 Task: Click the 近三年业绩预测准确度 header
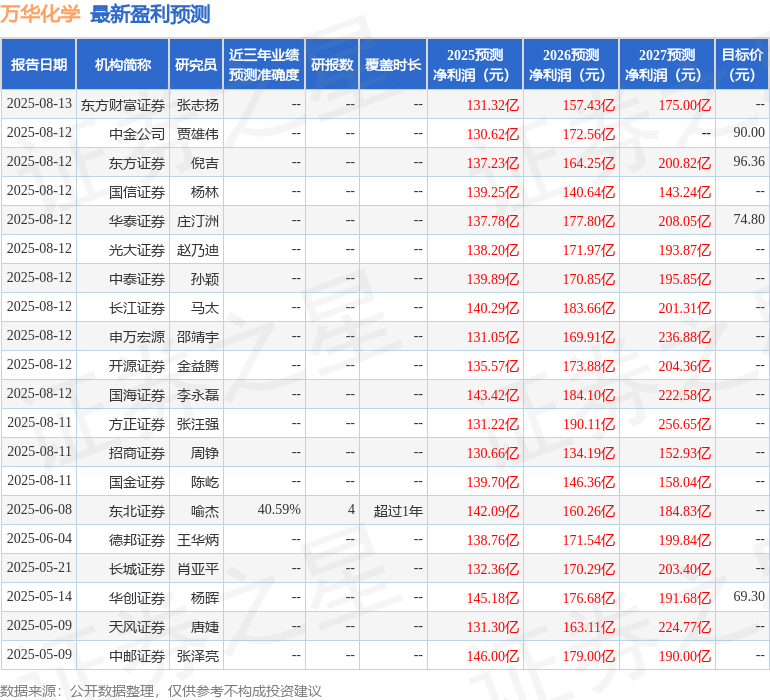point(264,64)
